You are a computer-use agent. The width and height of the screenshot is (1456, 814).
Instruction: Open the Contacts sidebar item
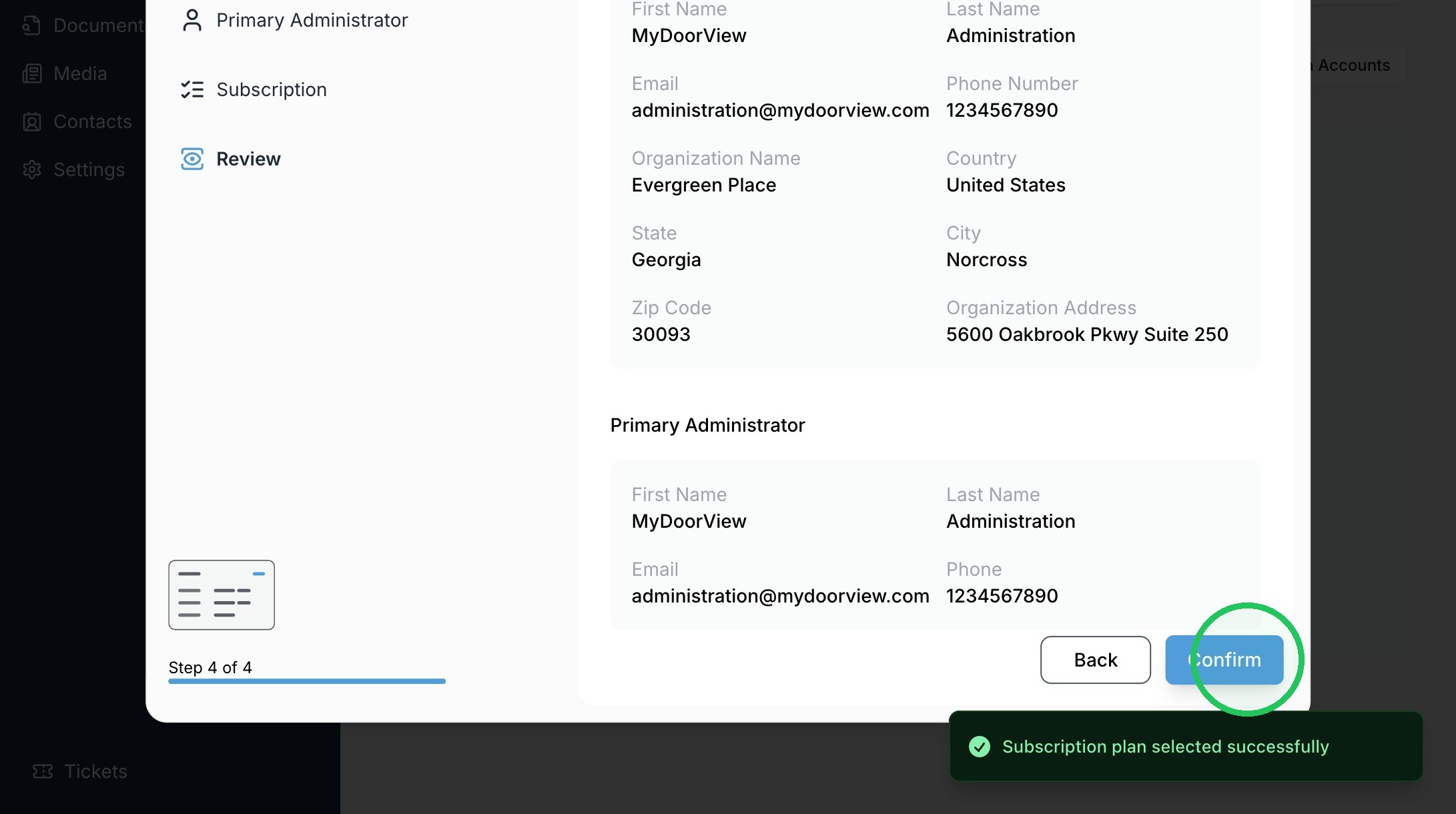point(77,121)
